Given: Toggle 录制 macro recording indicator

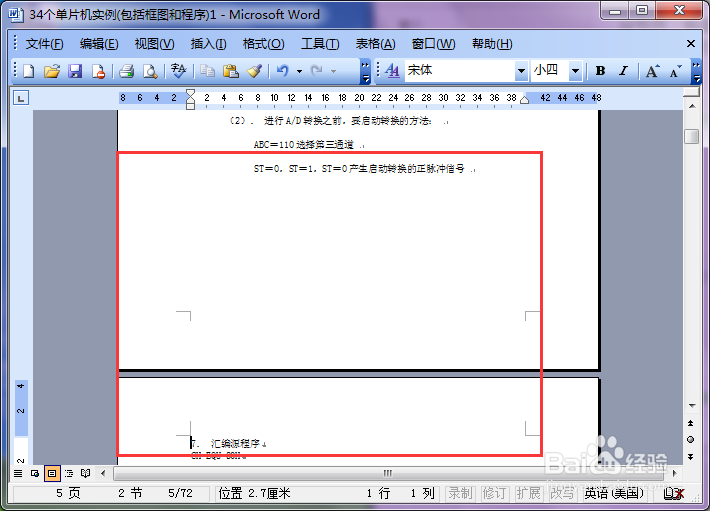Looking at the screenshot, I should click(x=460, y=493).
